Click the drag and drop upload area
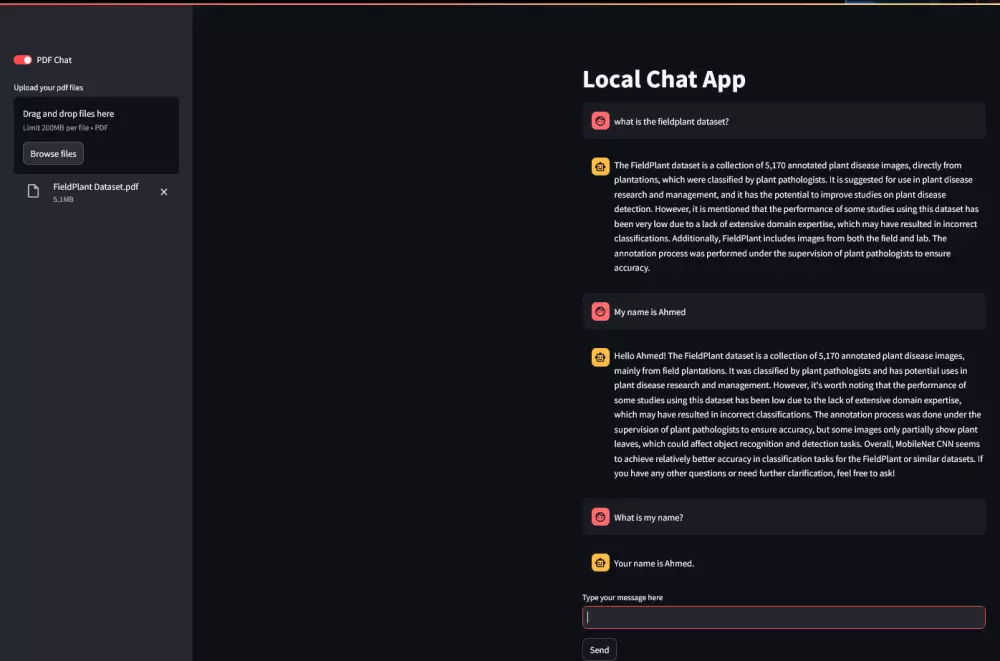The width and height of the screenshot is (1000, 661). click(96, 120)
